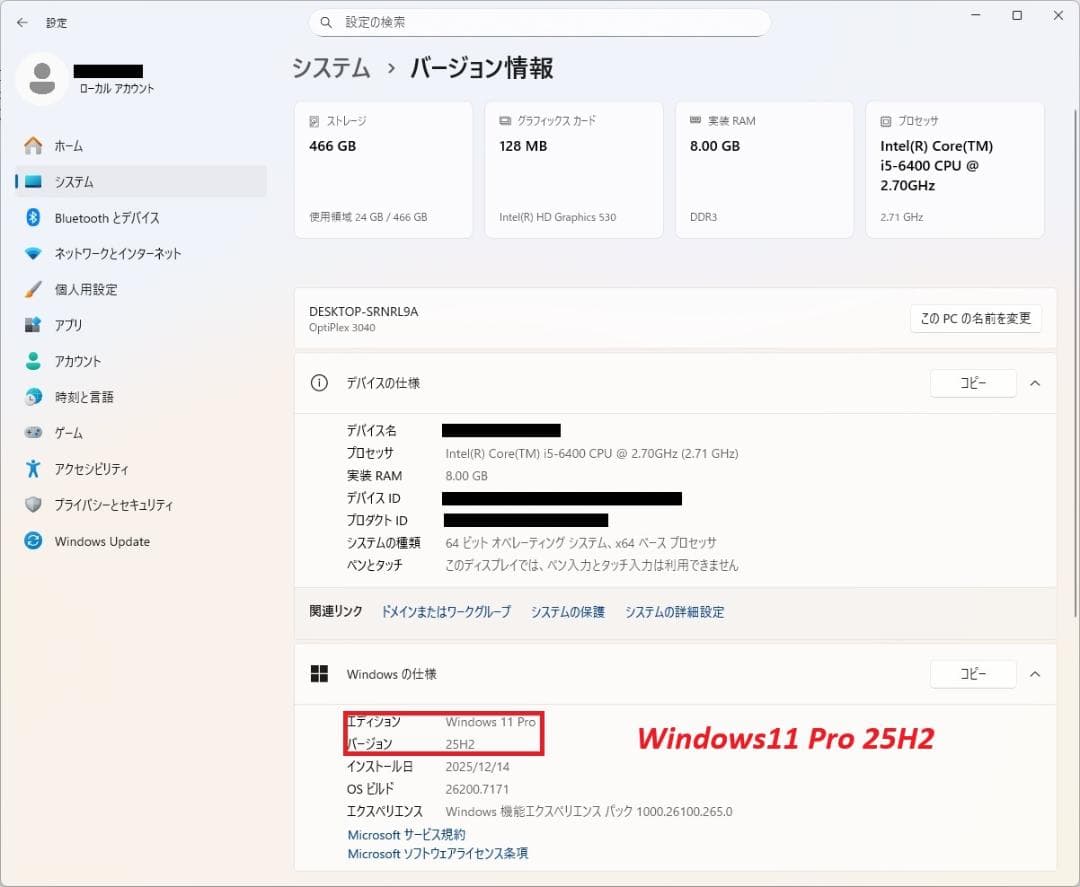Click the グラフィックス カード icon
1080x887 pixels.
505,121
